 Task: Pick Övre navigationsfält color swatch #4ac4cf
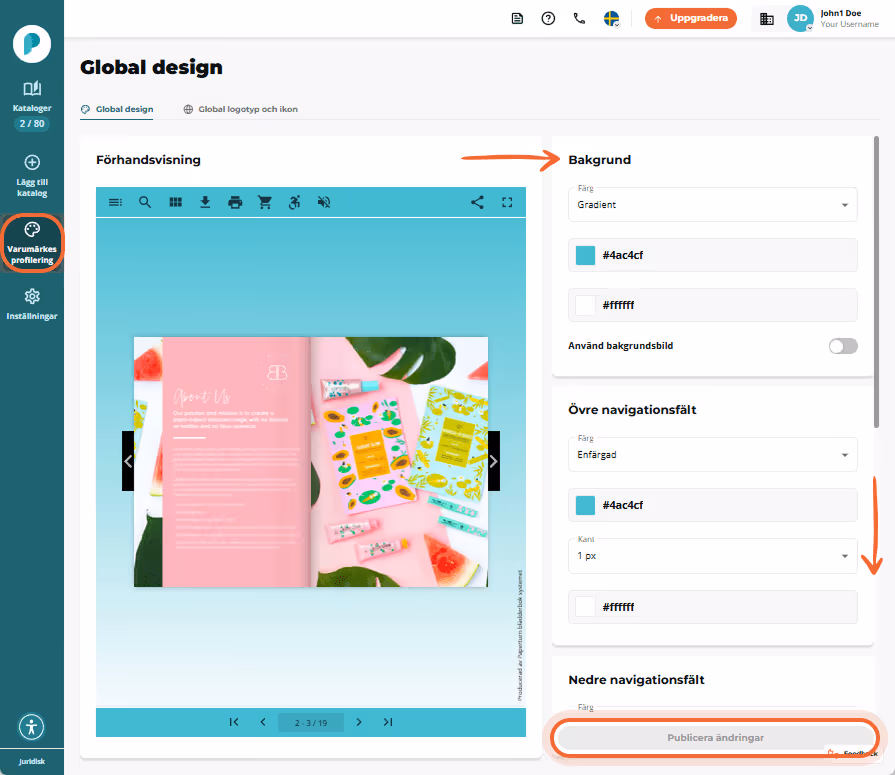[585, 505]
